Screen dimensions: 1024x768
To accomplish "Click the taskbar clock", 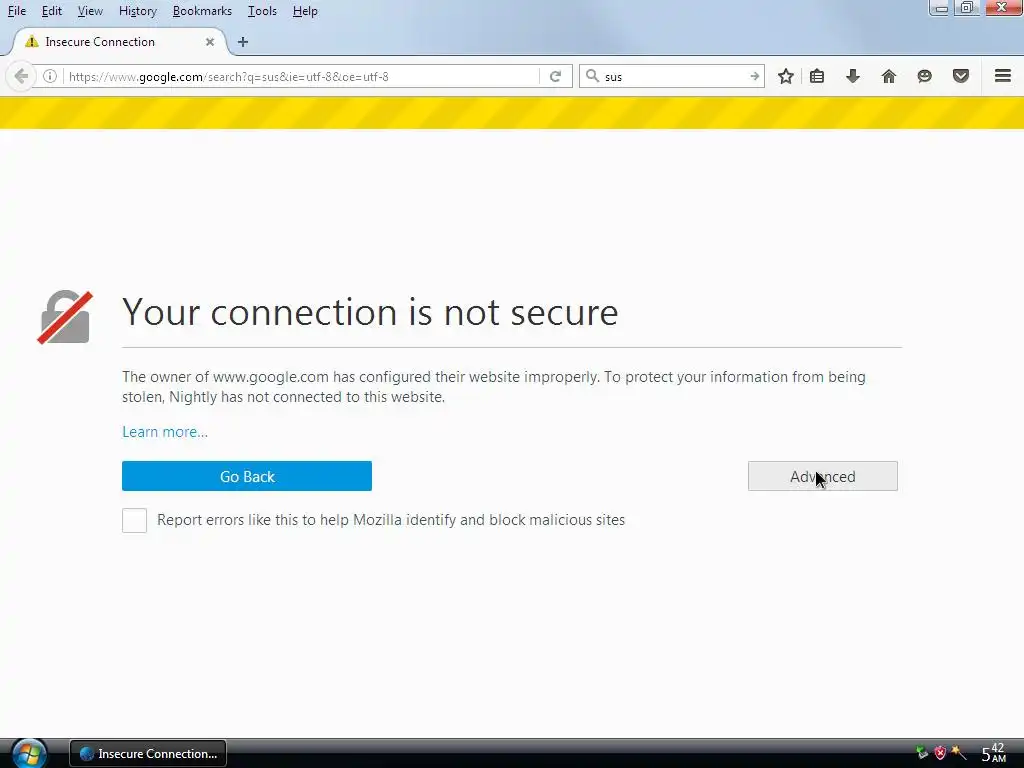I will click(993, 753).
